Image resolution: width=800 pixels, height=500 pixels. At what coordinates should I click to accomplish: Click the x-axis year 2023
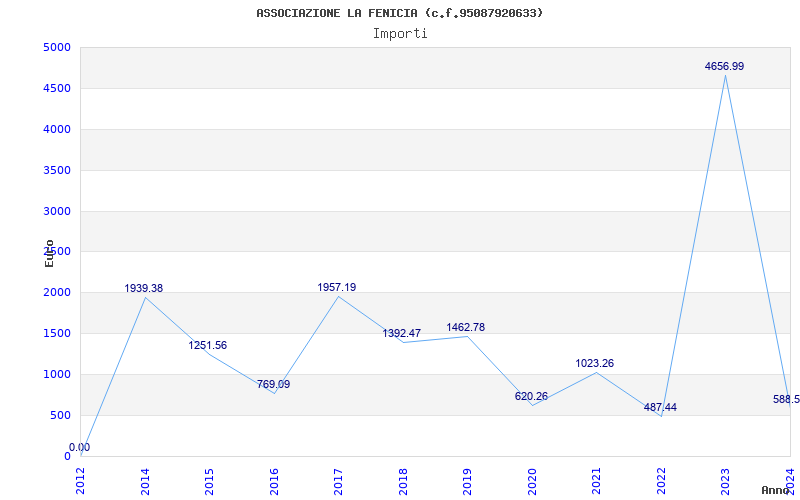726,481
